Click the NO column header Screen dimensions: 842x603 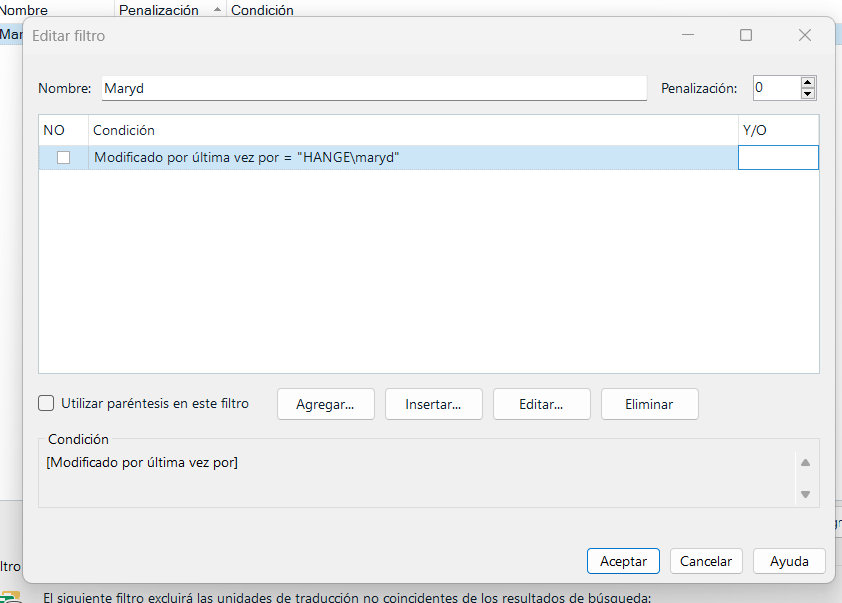50,130
